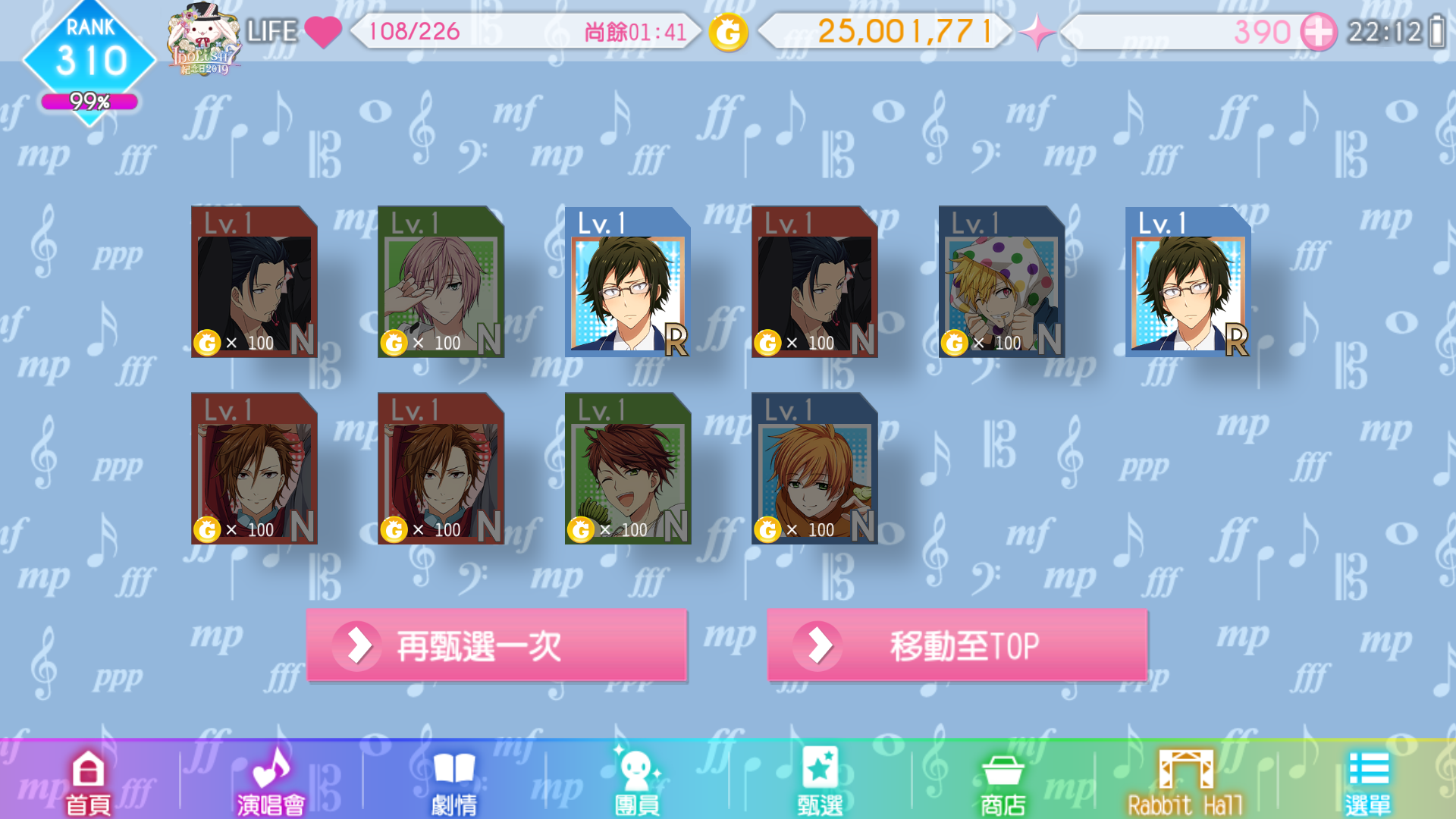Select the pink-haired green N card
Image resolution: width=1456 pixels, height=819 pixels.
coord(441,281)
